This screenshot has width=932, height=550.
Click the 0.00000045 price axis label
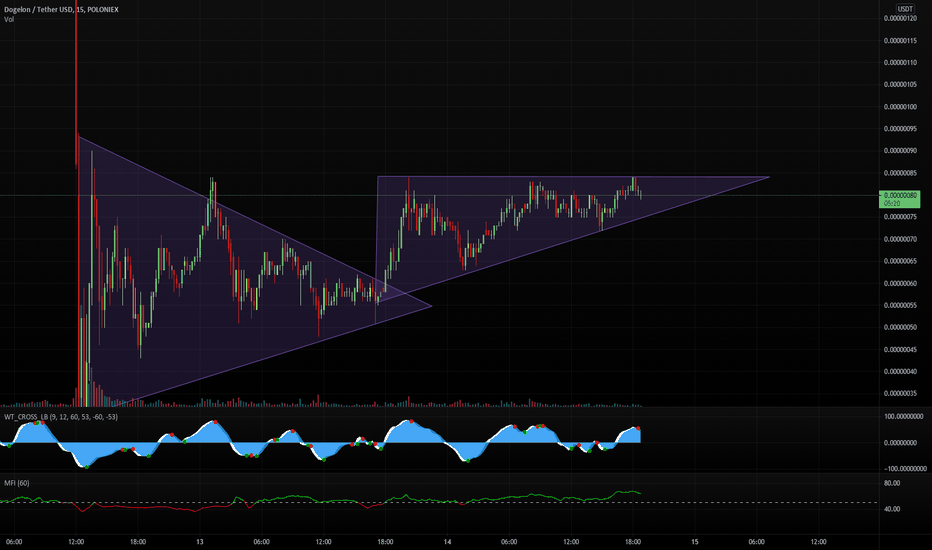pyautogui.click(x=900, y=350)
